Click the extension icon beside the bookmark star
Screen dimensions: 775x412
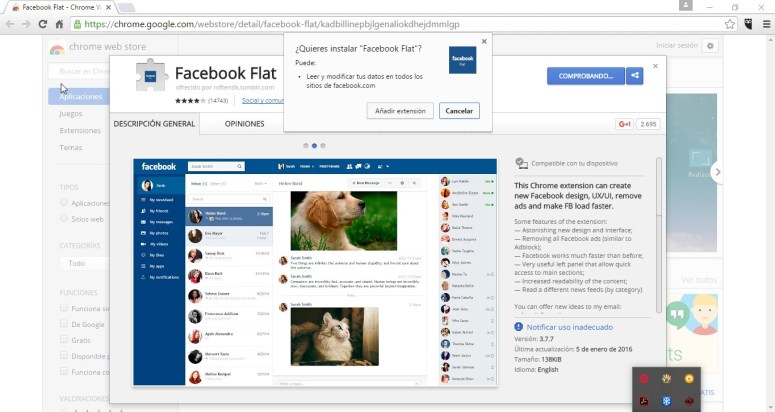point(748,24)
